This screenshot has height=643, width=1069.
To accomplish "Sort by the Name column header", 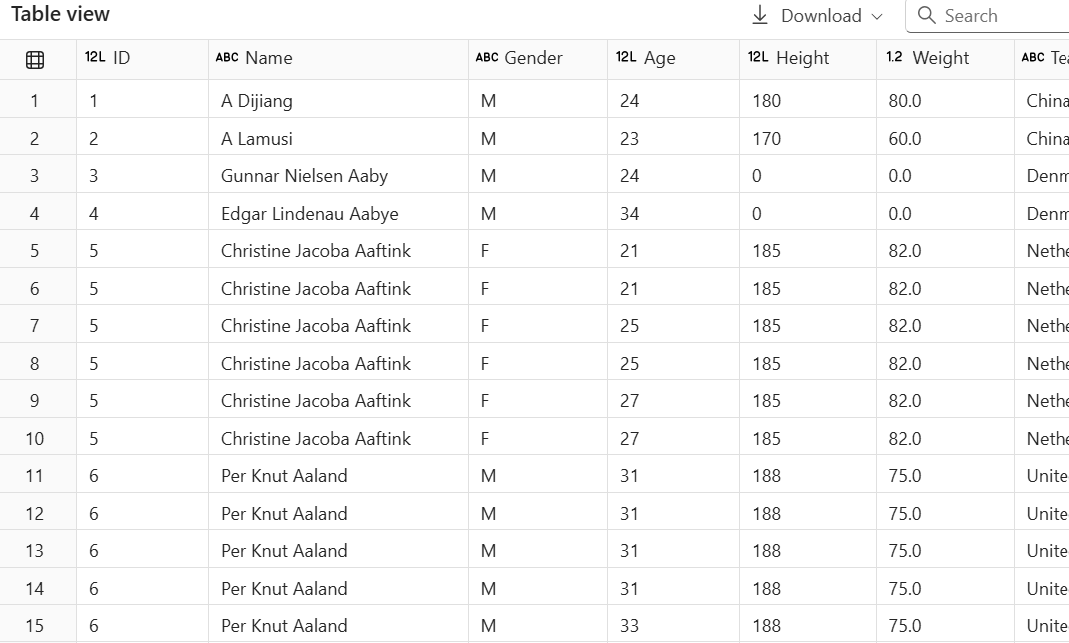I will tap(269, 58).
